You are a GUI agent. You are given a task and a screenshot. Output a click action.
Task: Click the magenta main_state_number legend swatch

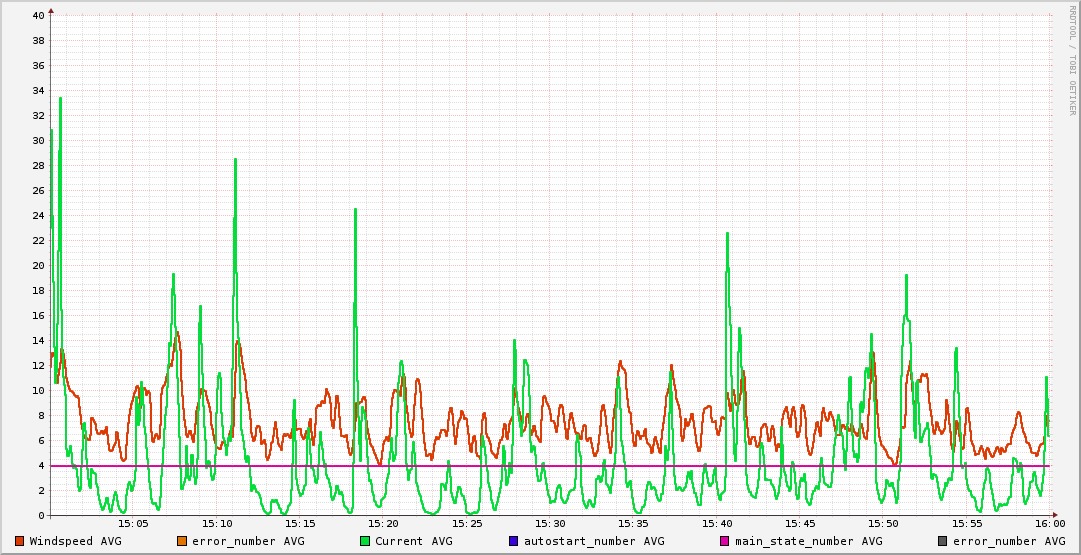[x=725, y=541]
